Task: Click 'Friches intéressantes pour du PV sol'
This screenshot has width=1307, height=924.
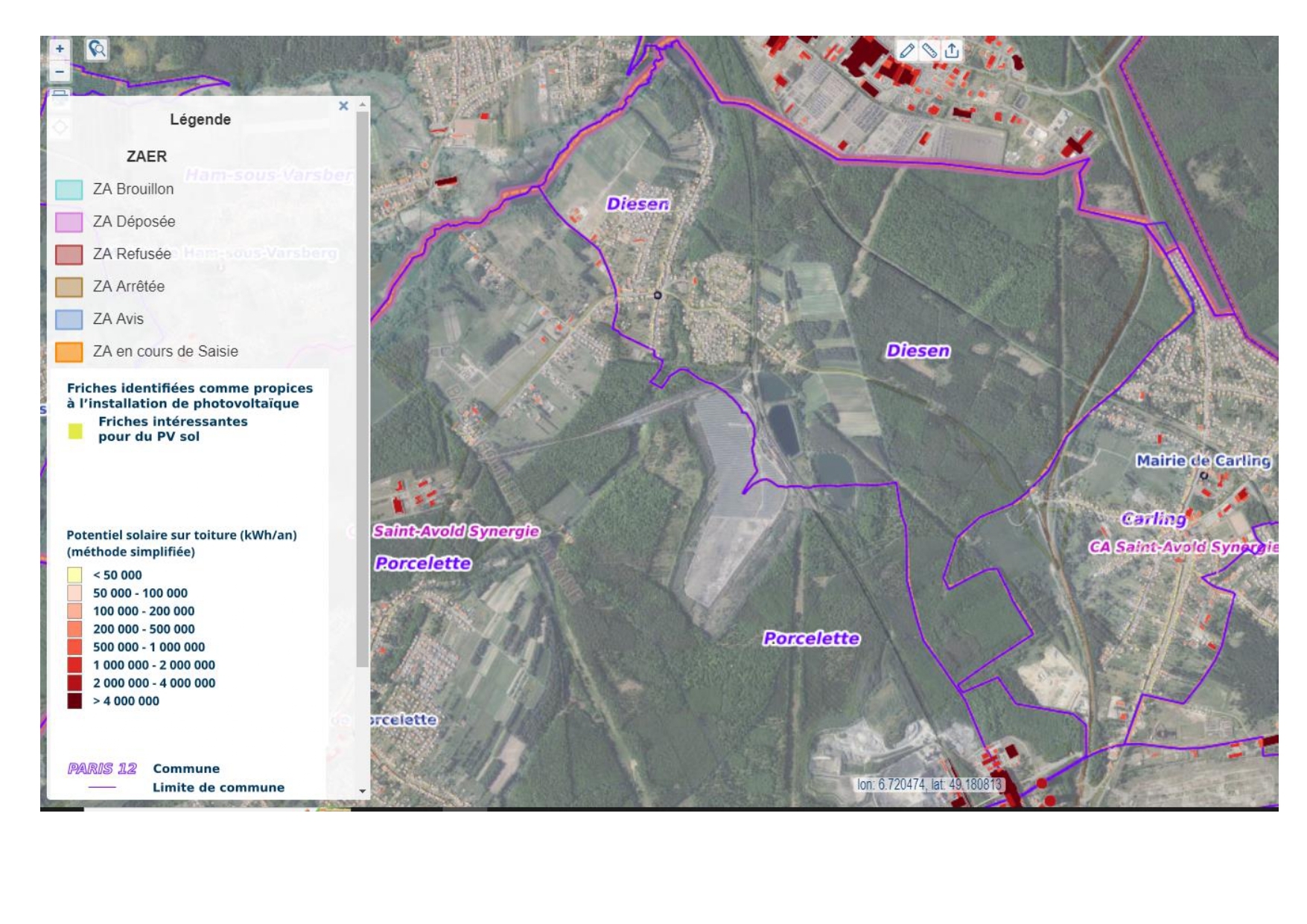Action: [173, 429]
